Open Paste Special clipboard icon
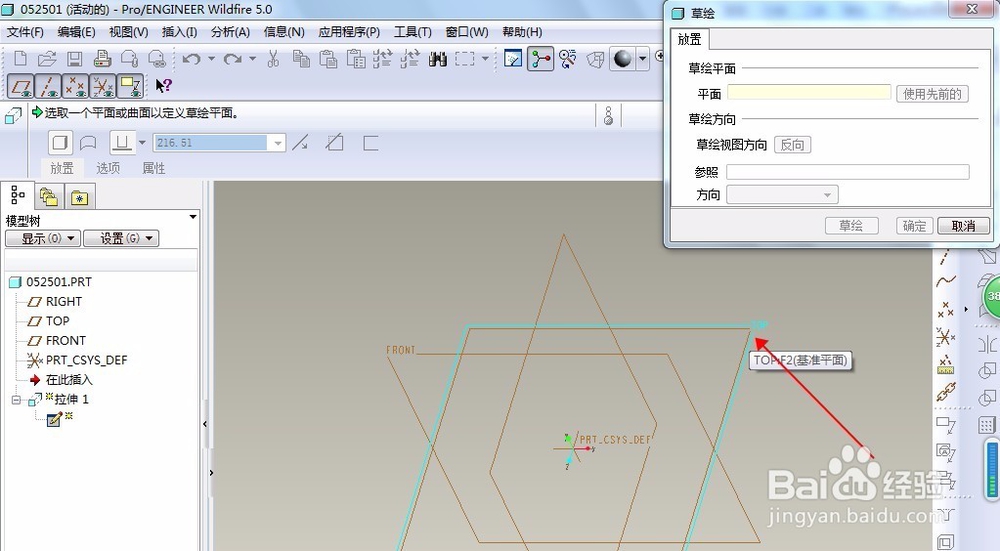 pyautogui.click(x=356, y=59)
